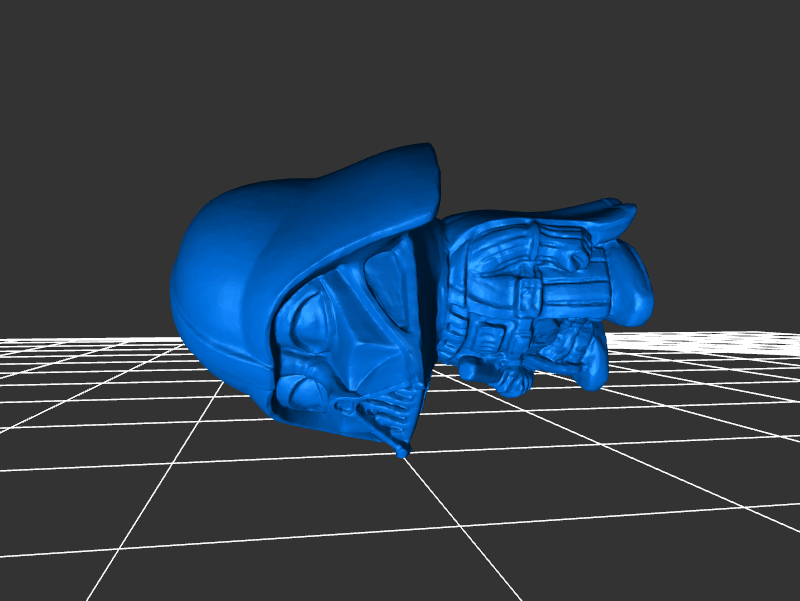
Task: Click the mask's mouth grille area
Action: (385, 412)
